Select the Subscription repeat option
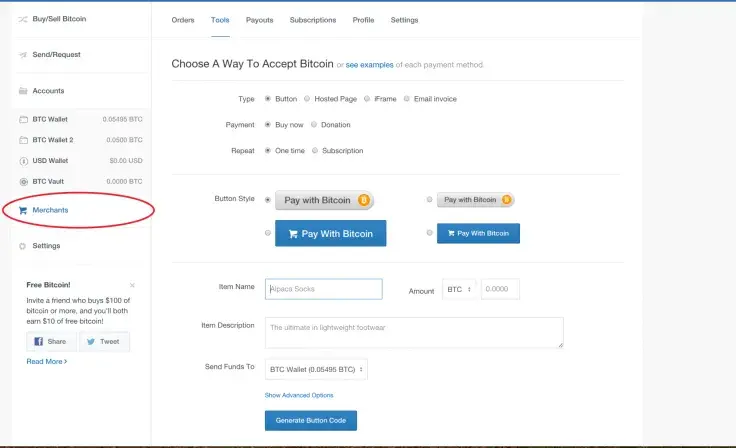Image resolution: width=736 pixels, height=448 pixels. 315,151
